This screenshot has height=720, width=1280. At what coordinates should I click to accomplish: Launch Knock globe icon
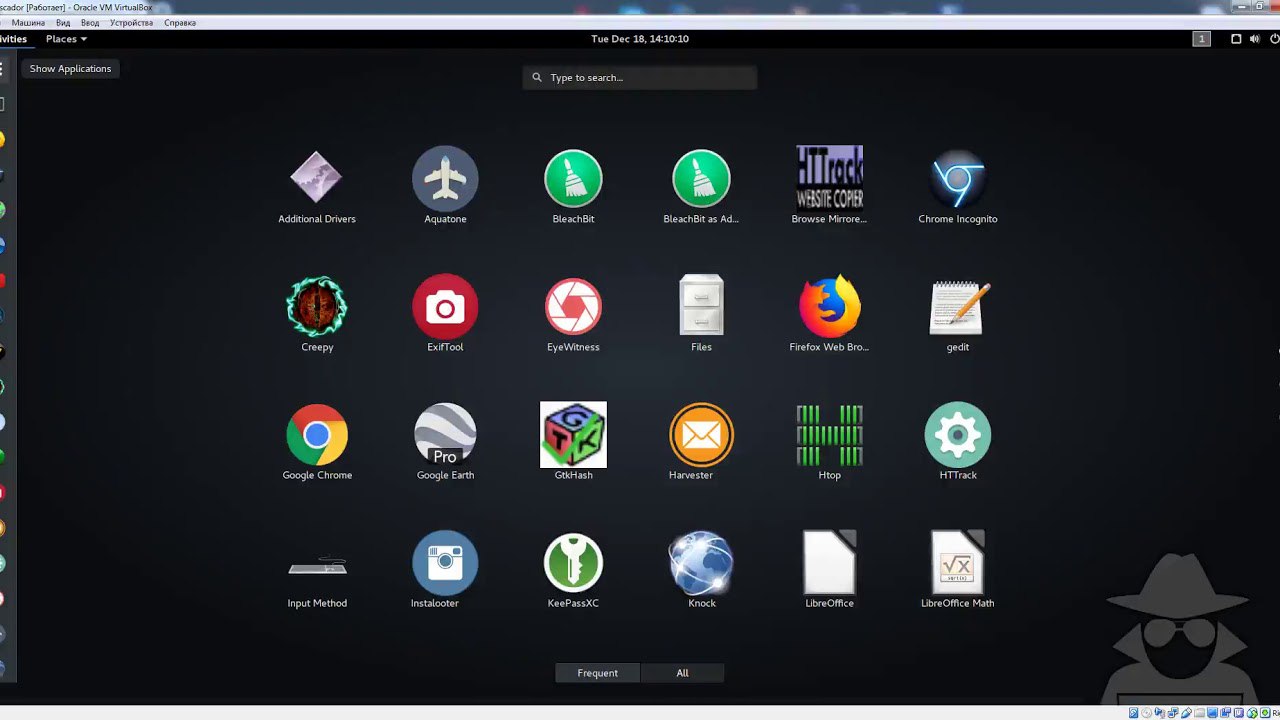pos(701,563)
